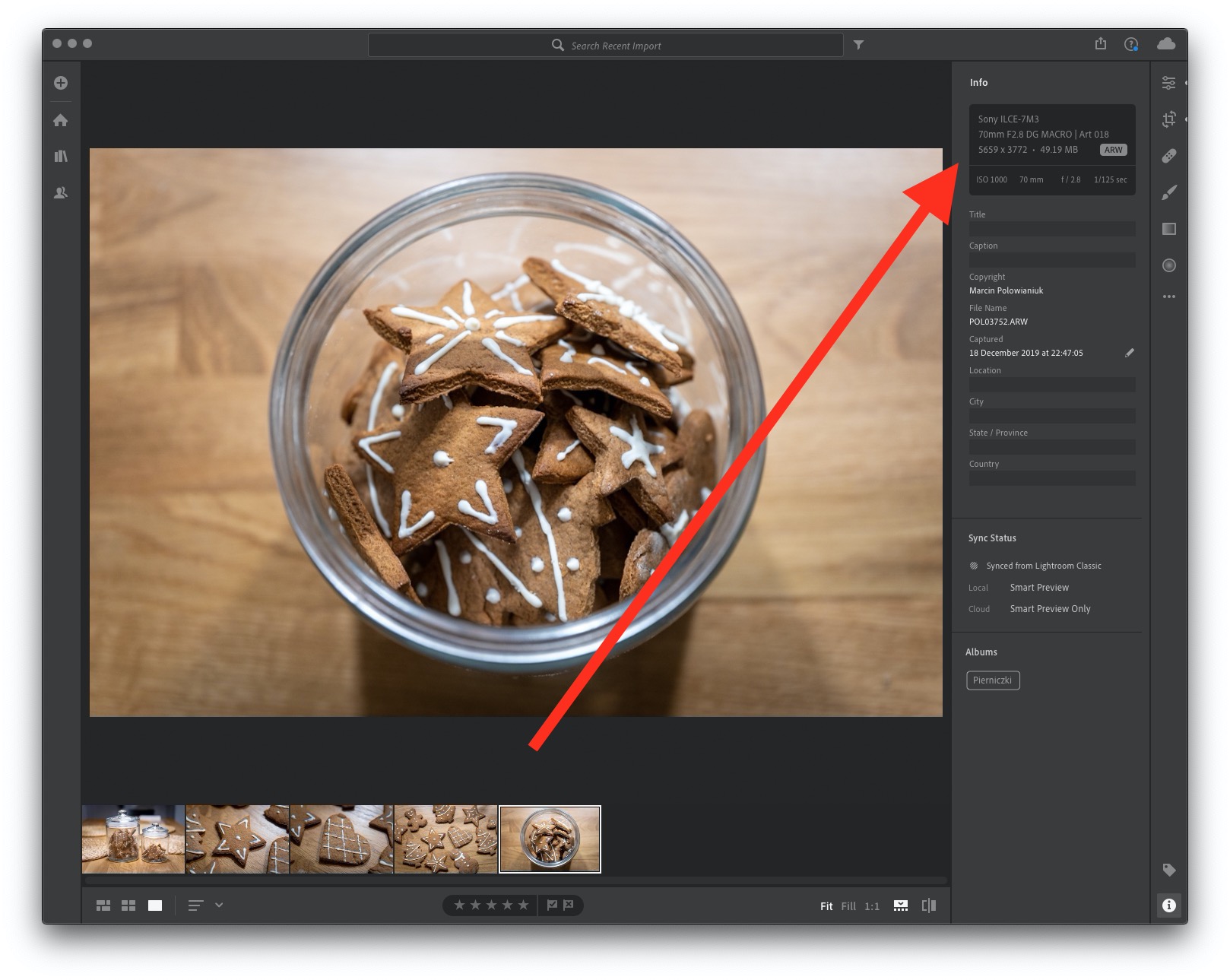Screen dimensions: 1230x980
Task: Switch to Detail single-photo view
Action: [x=155, y=905]
